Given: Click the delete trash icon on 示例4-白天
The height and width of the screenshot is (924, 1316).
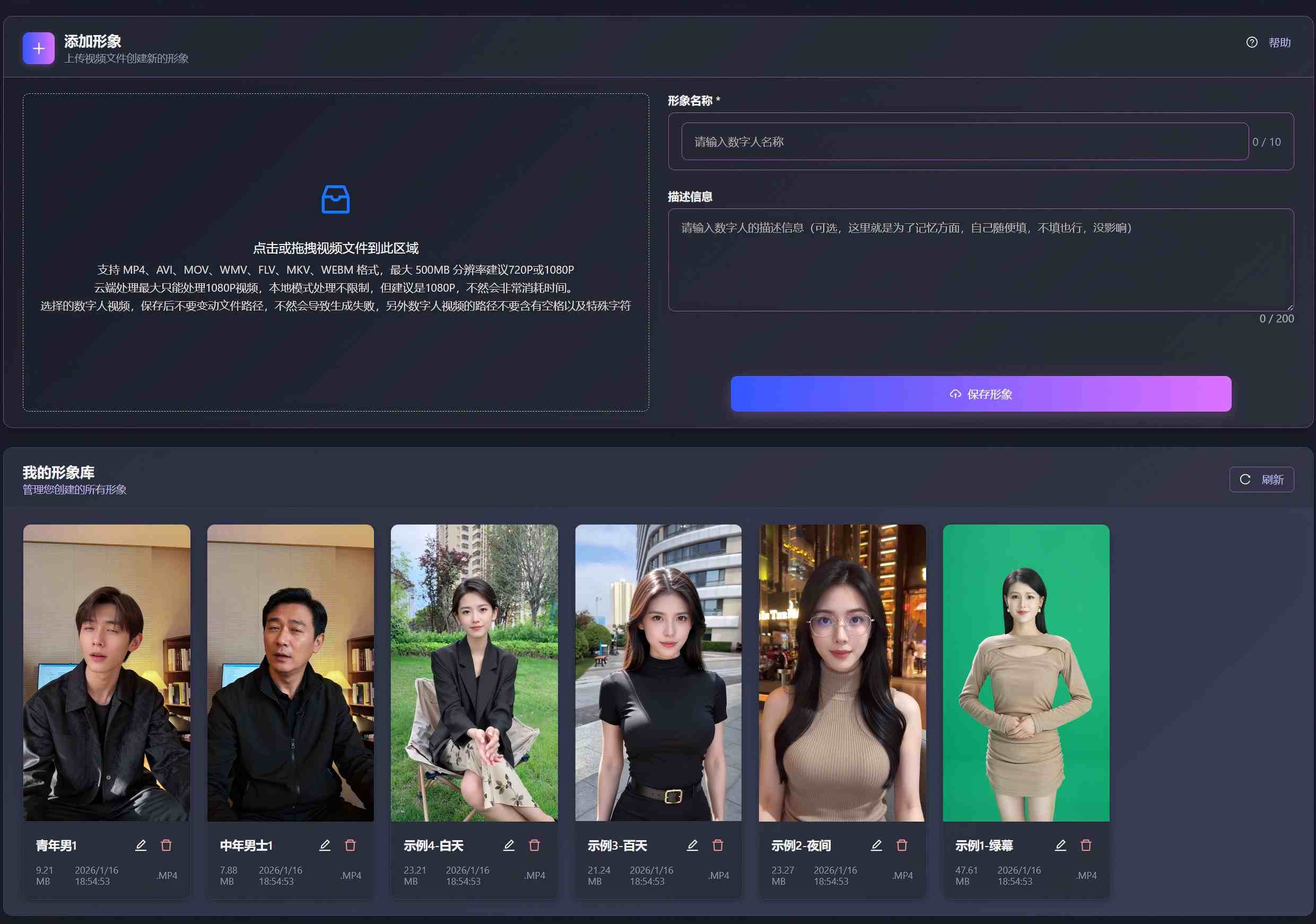Looking at the screenshot, I should click(x=534, y=845).
